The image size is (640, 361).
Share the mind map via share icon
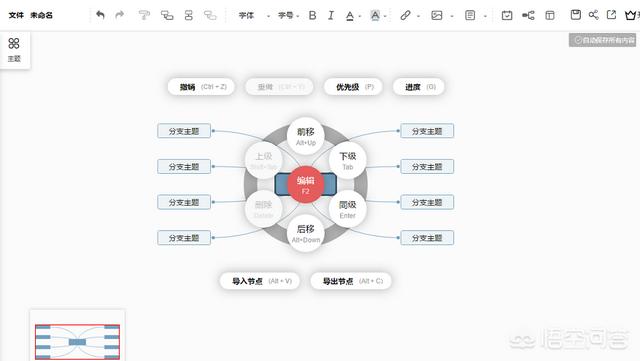(x=593, y=15)
